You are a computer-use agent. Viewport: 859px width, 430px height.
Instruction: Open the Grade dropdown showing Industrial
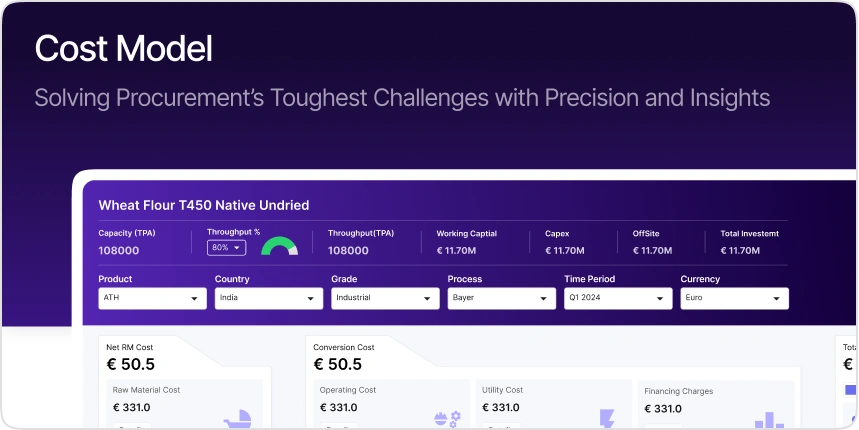(385, 298)
